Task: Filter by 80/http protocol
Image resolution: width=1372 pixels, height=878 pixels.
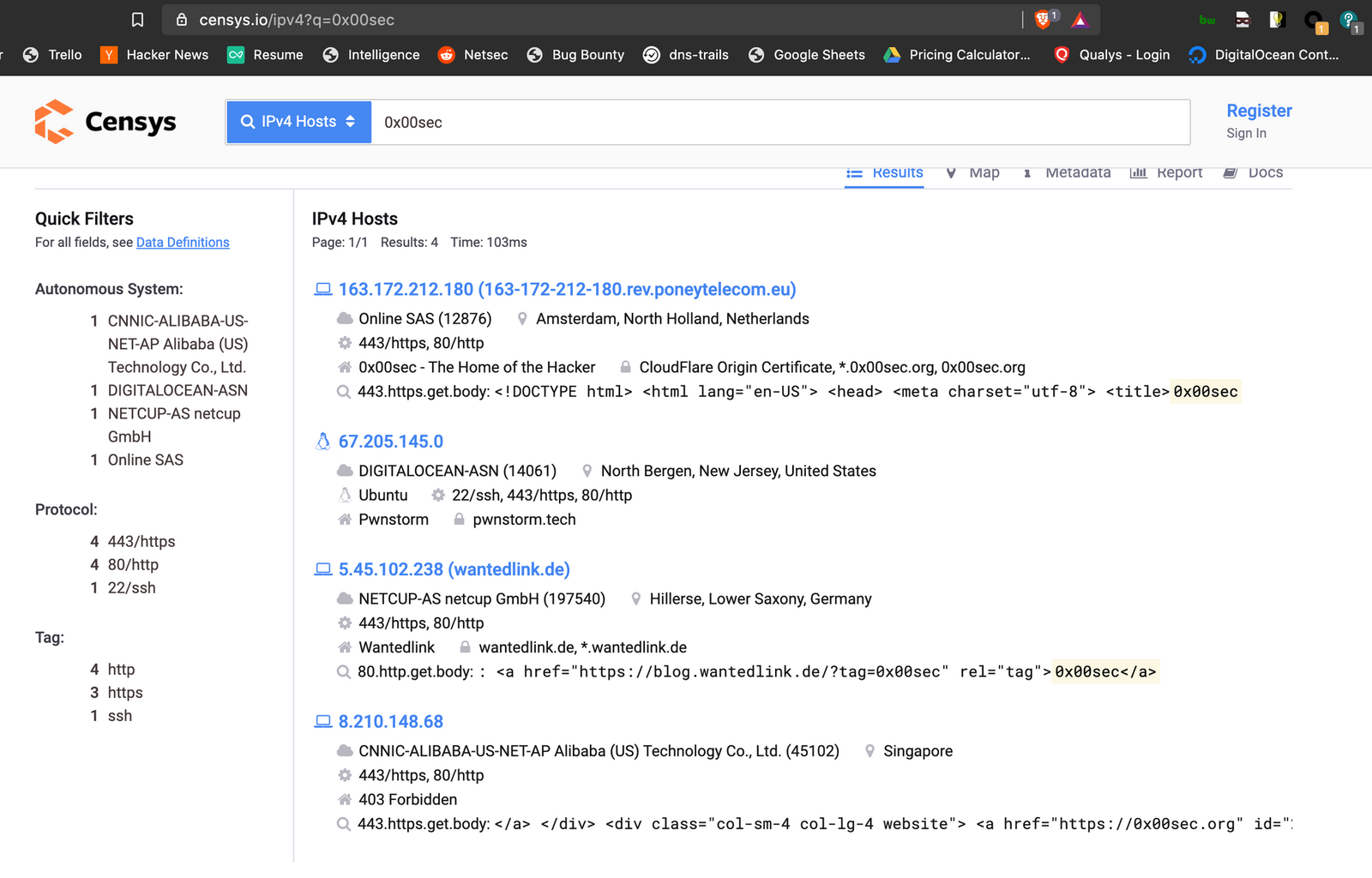Action: [x=133, y=565]
